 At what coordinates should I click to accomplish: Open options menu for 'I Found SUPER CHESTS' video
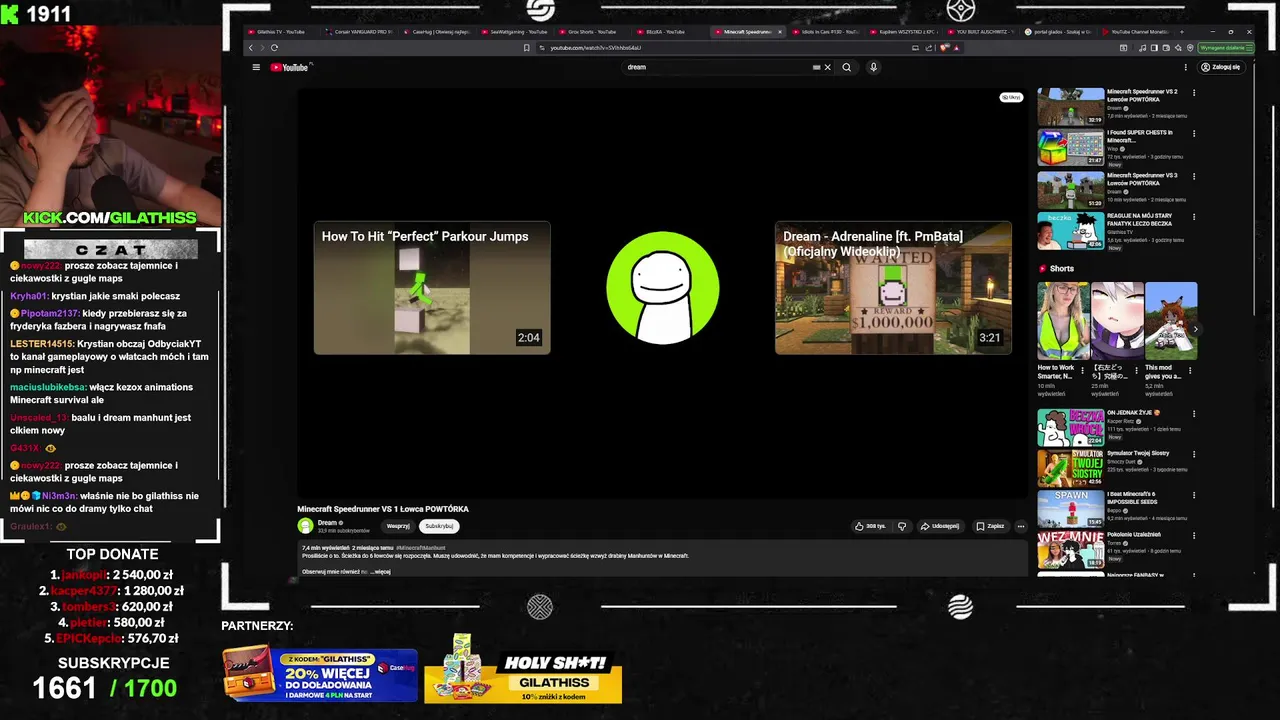[x=1193, y=134]
